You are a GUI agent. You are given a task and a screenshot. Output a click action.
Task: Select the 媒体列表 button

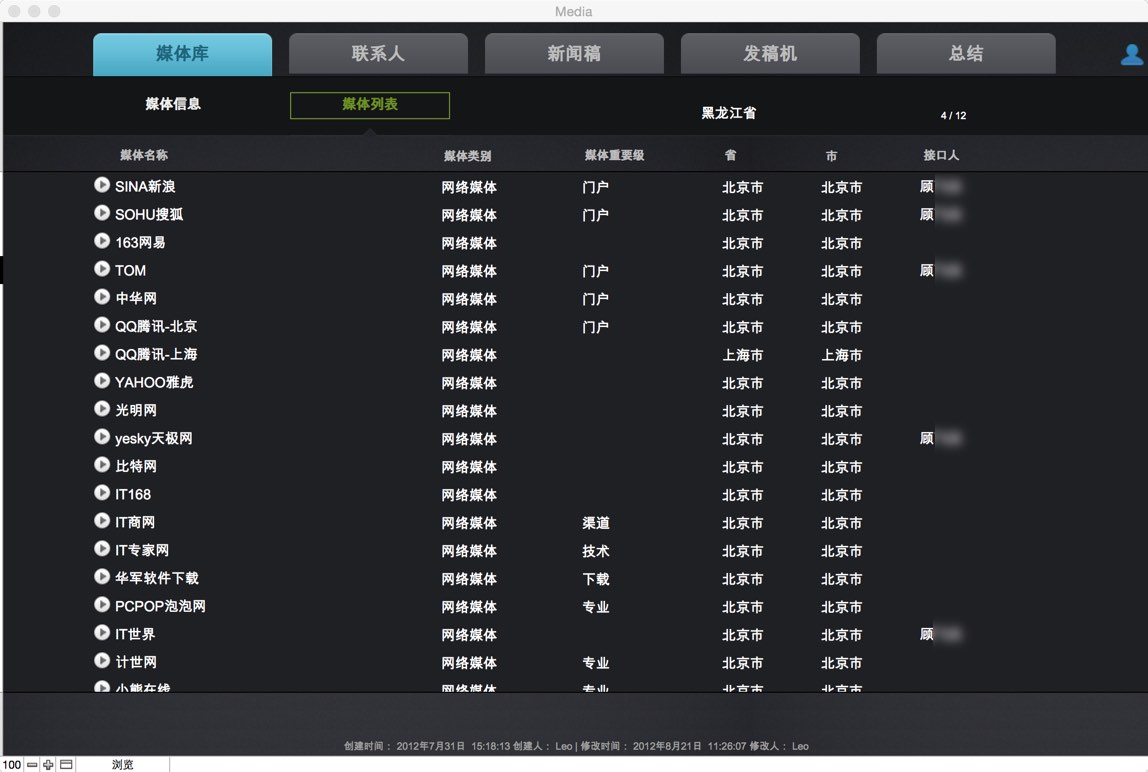370,105
